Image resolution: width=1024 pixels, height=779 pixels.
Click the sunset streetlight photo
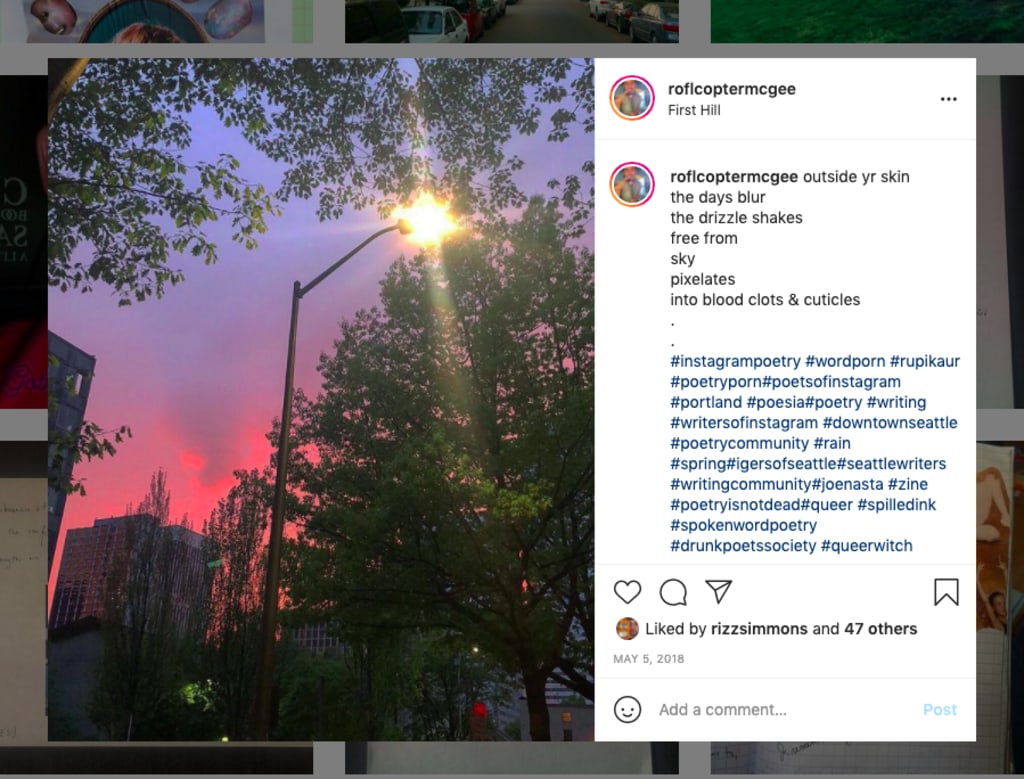[321, 400]
